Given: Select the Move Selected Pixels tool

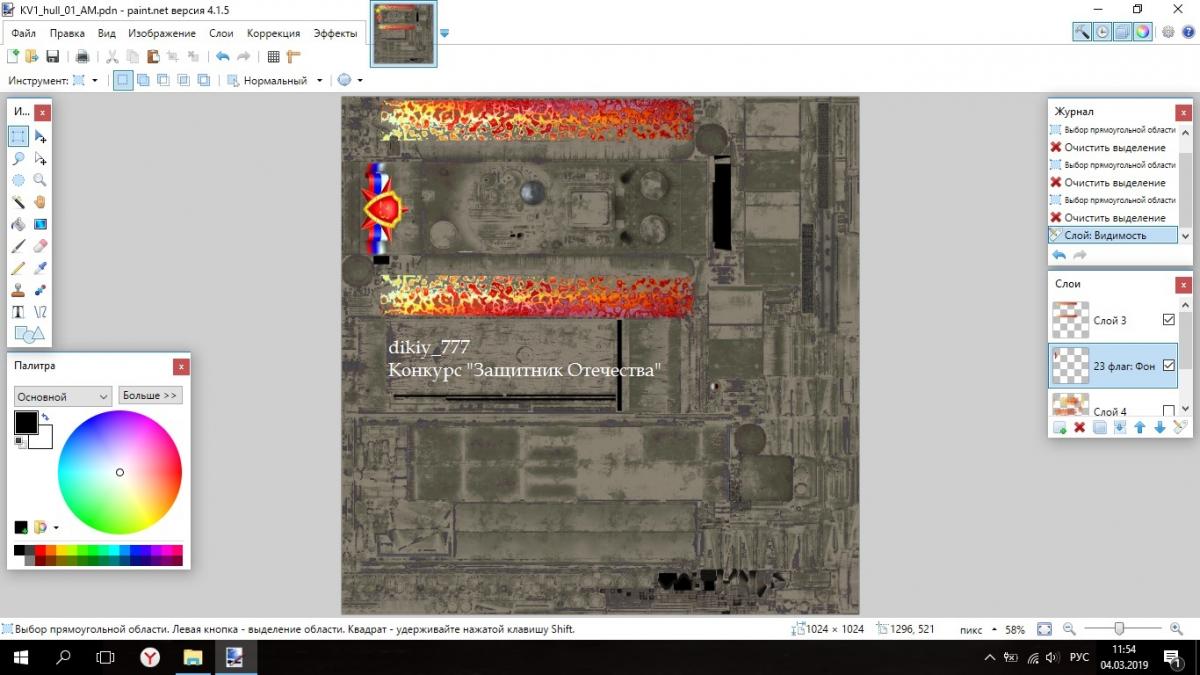Looking at the screenshot, I should coord(40,136).
